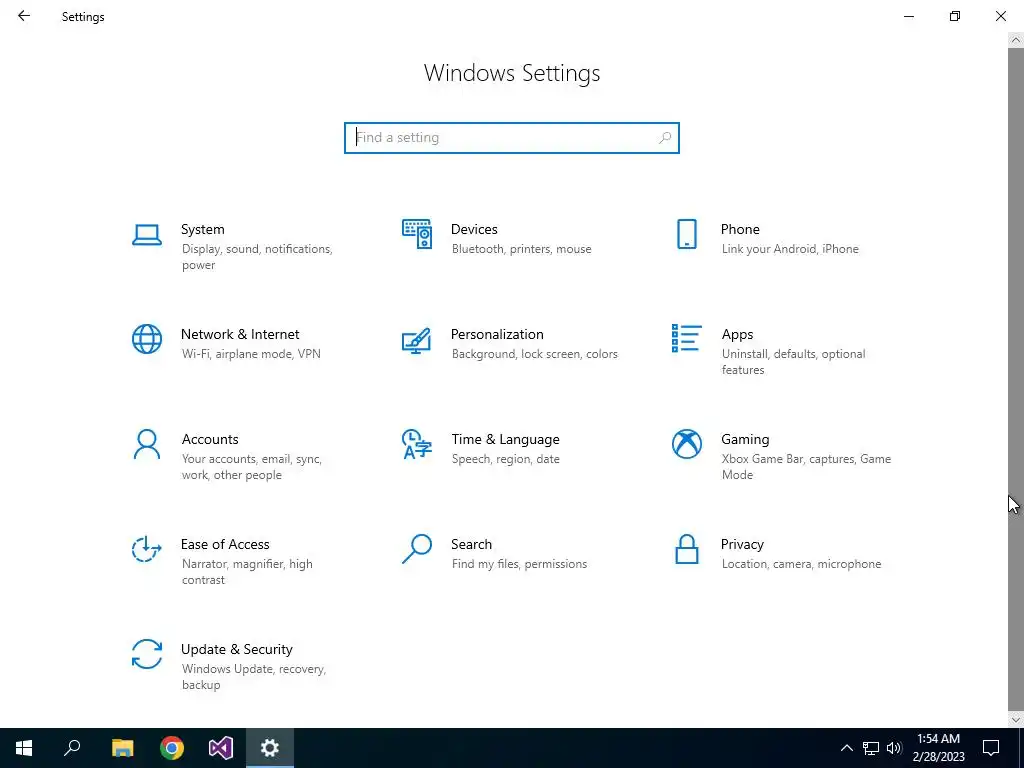Open the Ease of Access icon
The height and width of the screenshot is (768, 1024).
(x=146, y=549)
